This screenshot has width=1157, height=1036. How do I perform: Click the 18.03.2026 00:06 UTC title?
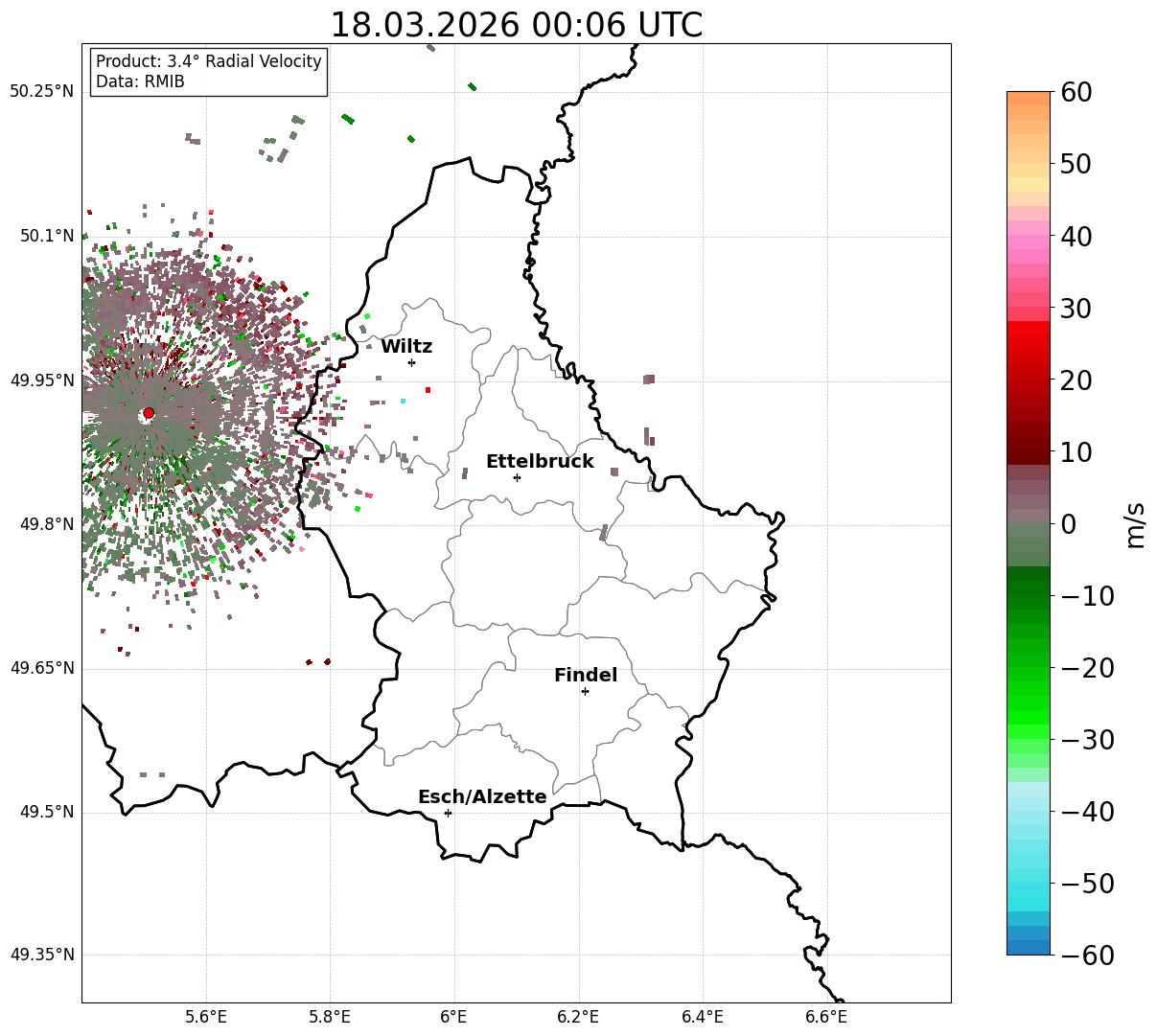point(516,24)
